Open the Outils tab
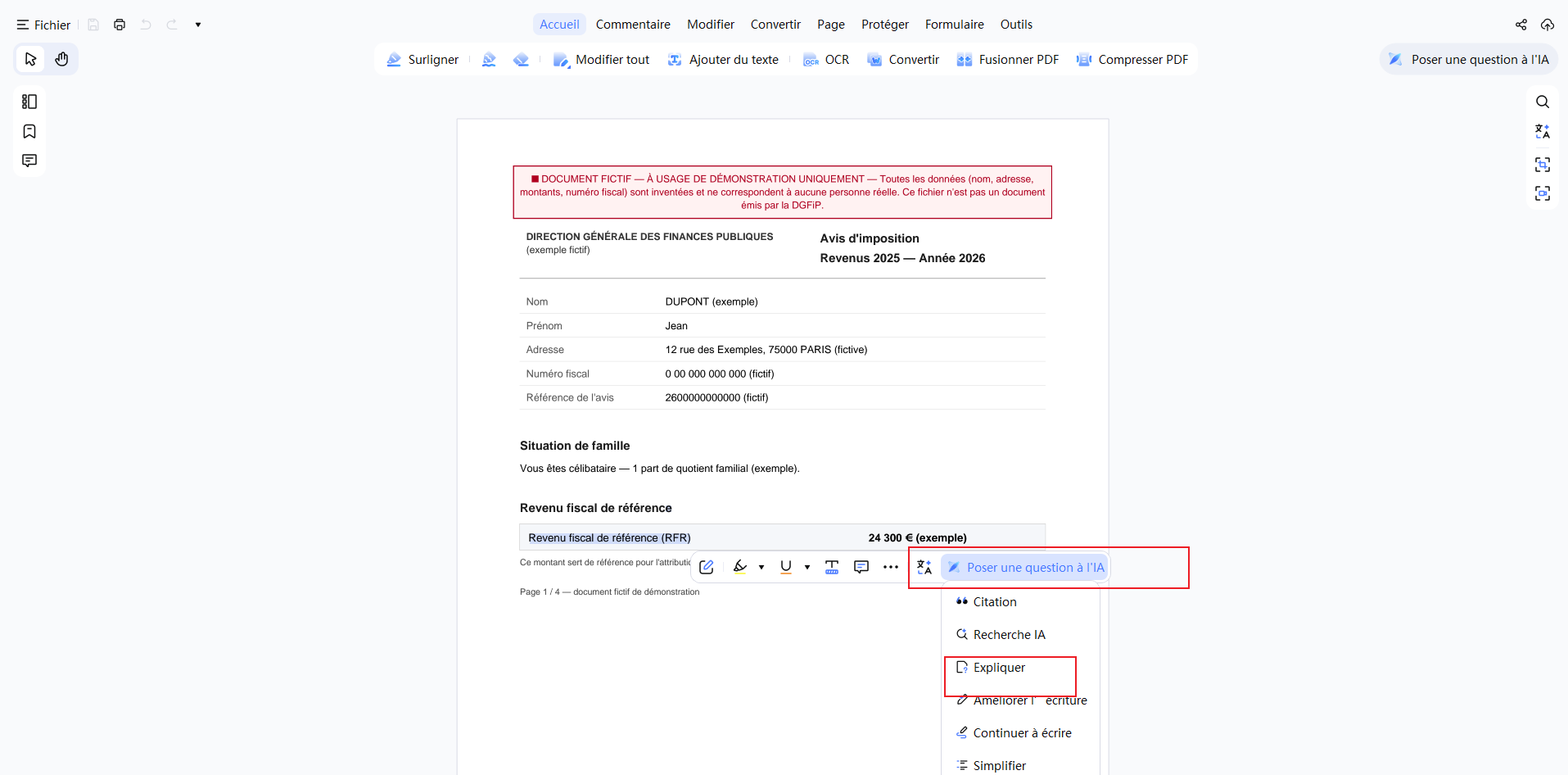Image resolution: width=1568 pixels, height=775 pixels. [x=1016, y=25]
